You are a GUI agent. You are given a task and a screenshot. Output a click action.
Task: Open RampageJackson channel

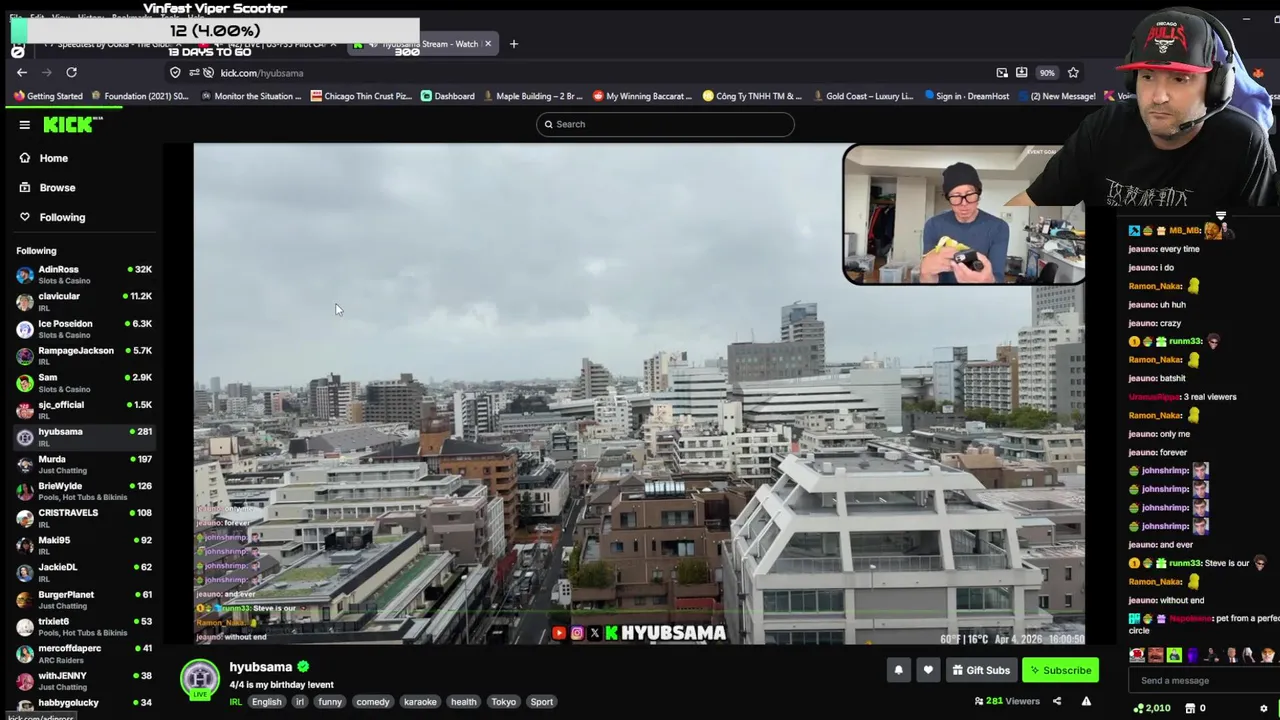pos(84,355)
